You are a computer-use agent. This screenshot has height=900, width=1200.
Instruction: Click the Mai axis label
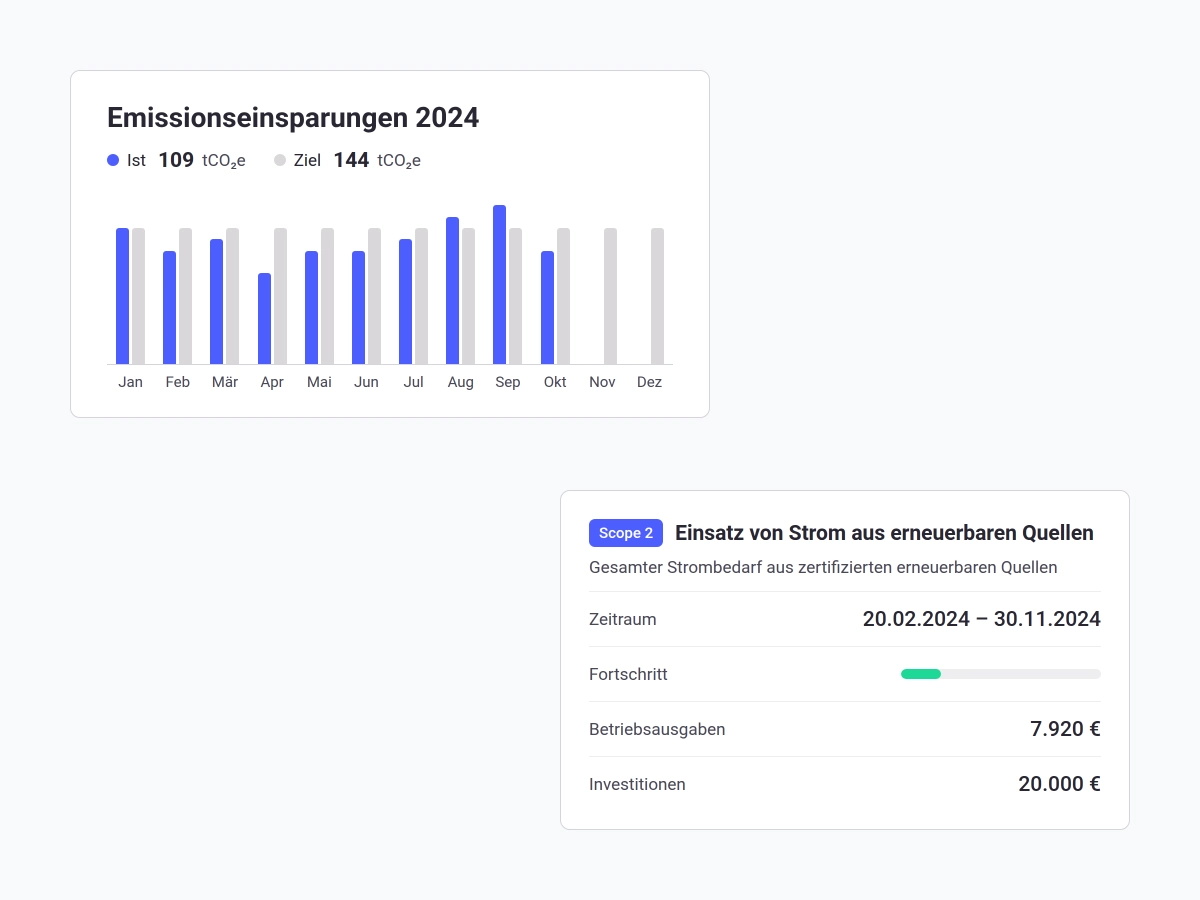click(319, 382)
